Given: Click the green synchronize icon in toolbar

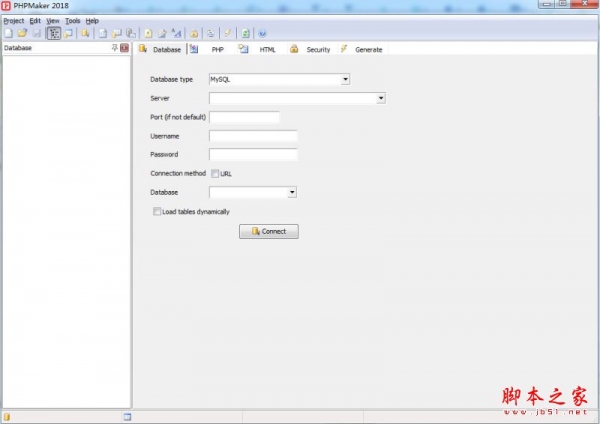Looking at the screenshot, I should click(x=245, y=33).
